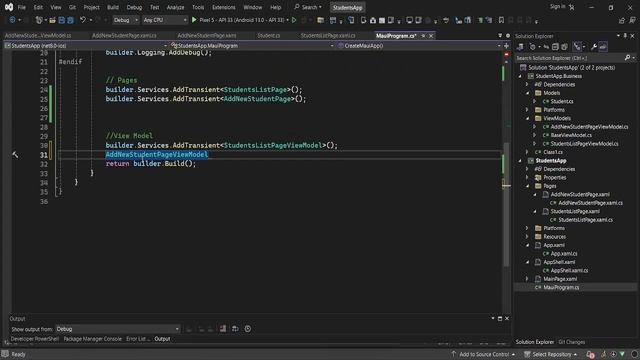Open the Show output from Debug dropdown
The height and width of the screenshot is (360, 640).
click(118, 329)
